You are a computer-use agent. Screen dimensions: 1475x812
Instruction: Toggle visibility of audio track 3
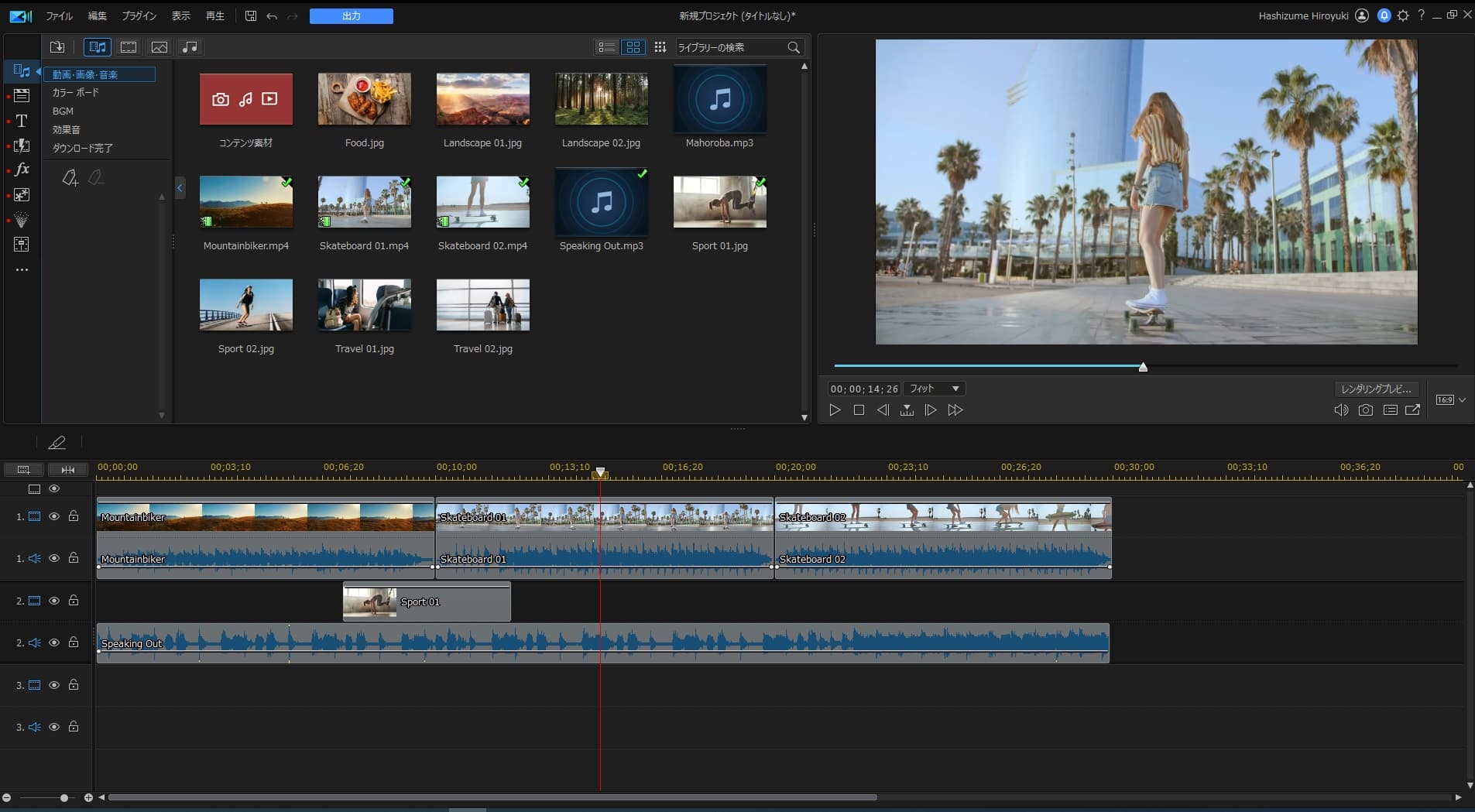54,727
